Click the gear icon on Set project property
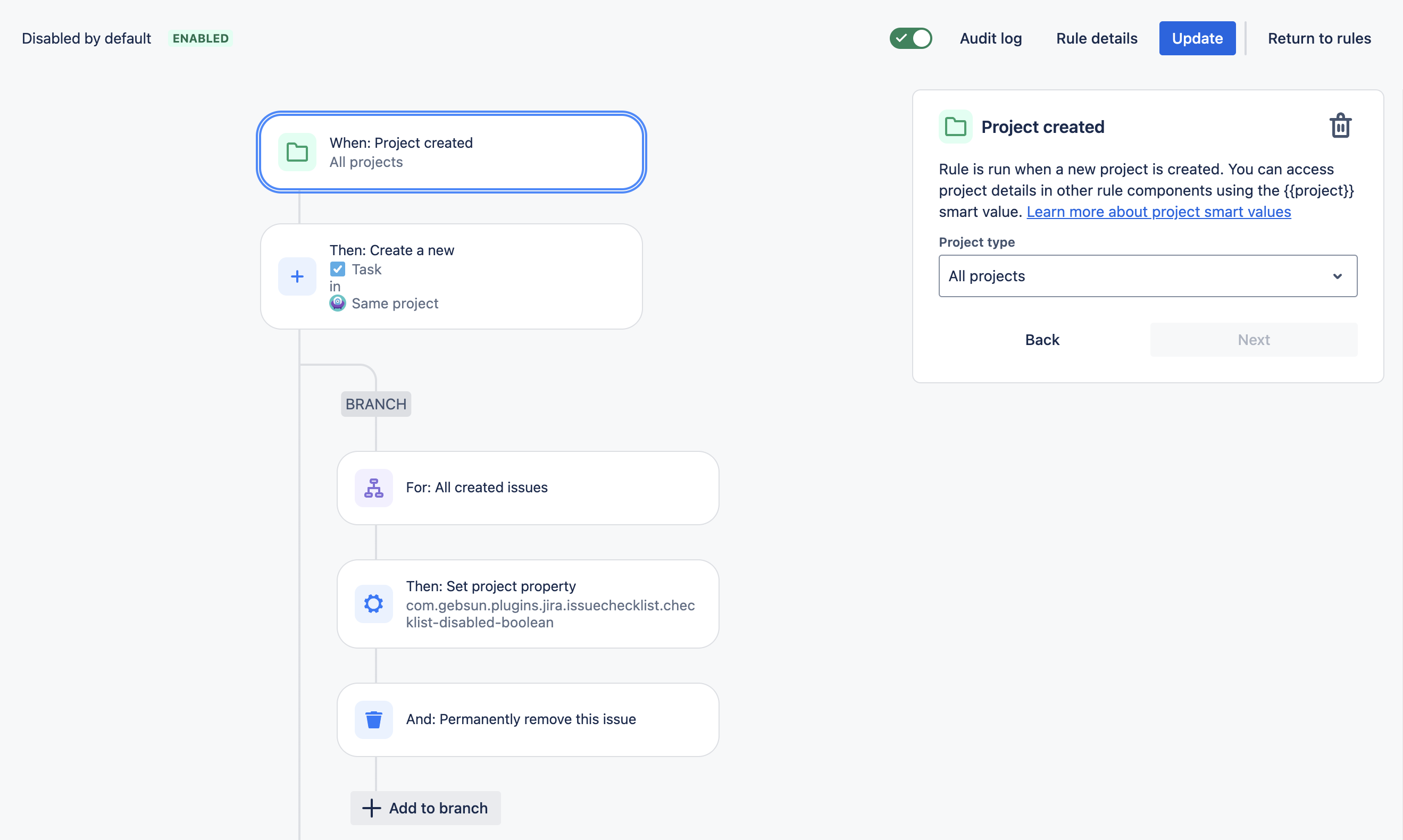The height and width of the screenshot is (840, 1403). (374, 603)
